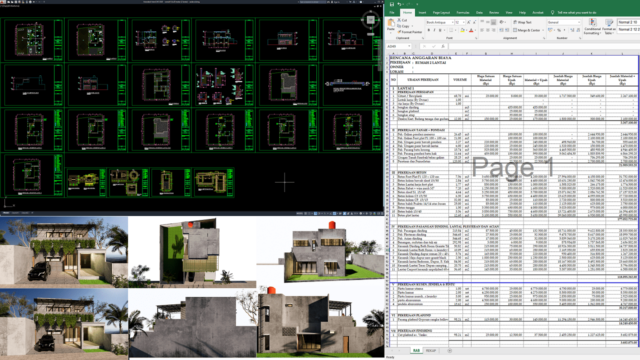Viewport: 640px width, 360px height.
Task: Click the VOLUME column header cell
Action: pyautogui.click(x=460, y=80)
